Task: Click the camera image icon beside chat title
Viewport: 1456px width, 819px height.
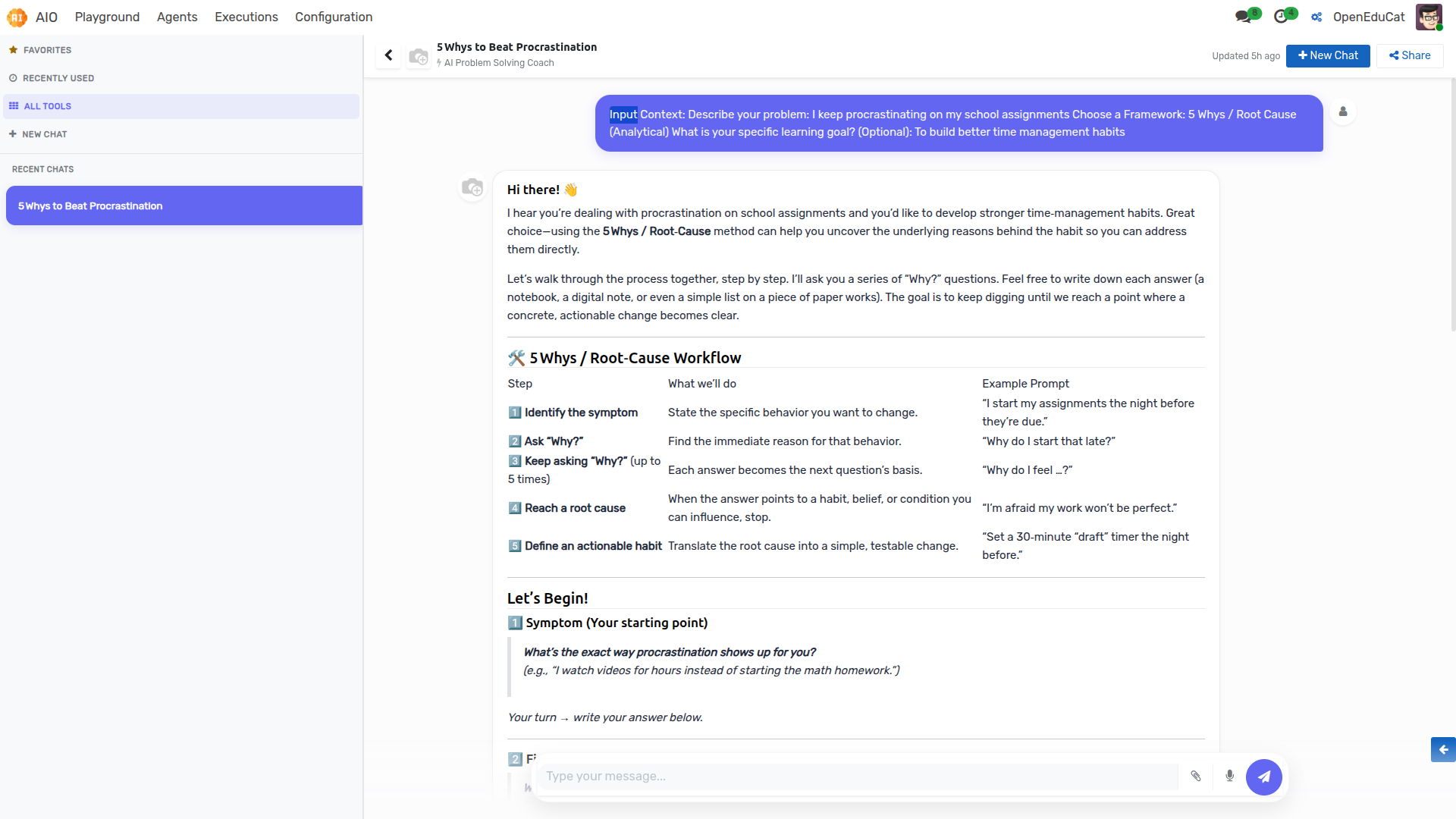Action: [419, 56]
